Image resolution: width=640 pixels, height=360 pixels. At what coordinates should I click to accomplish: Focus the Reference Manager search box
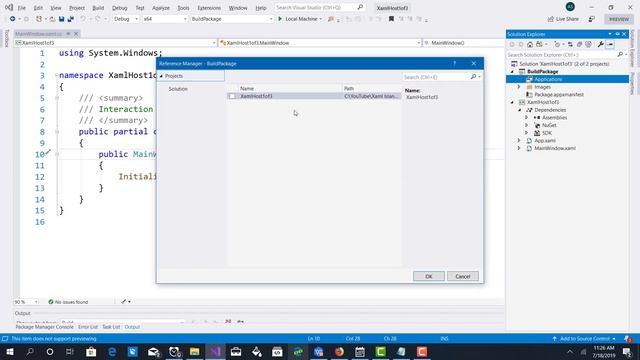tap(436, 77)
